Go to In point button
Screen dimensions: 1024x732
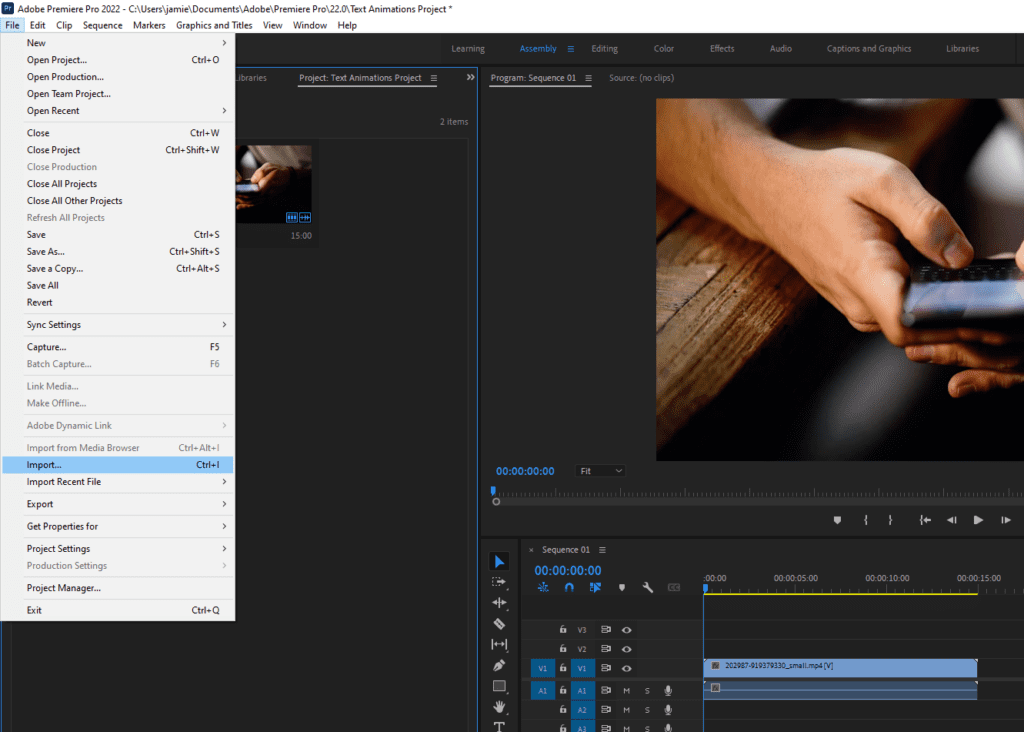pyautogui.click(x=925, y=520)
